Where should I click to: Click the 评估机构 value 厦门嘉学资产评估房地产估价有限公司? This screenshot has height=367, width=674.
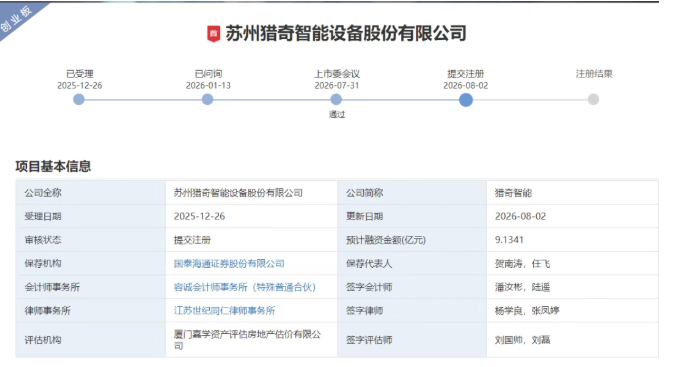click(x=247, y=340)
